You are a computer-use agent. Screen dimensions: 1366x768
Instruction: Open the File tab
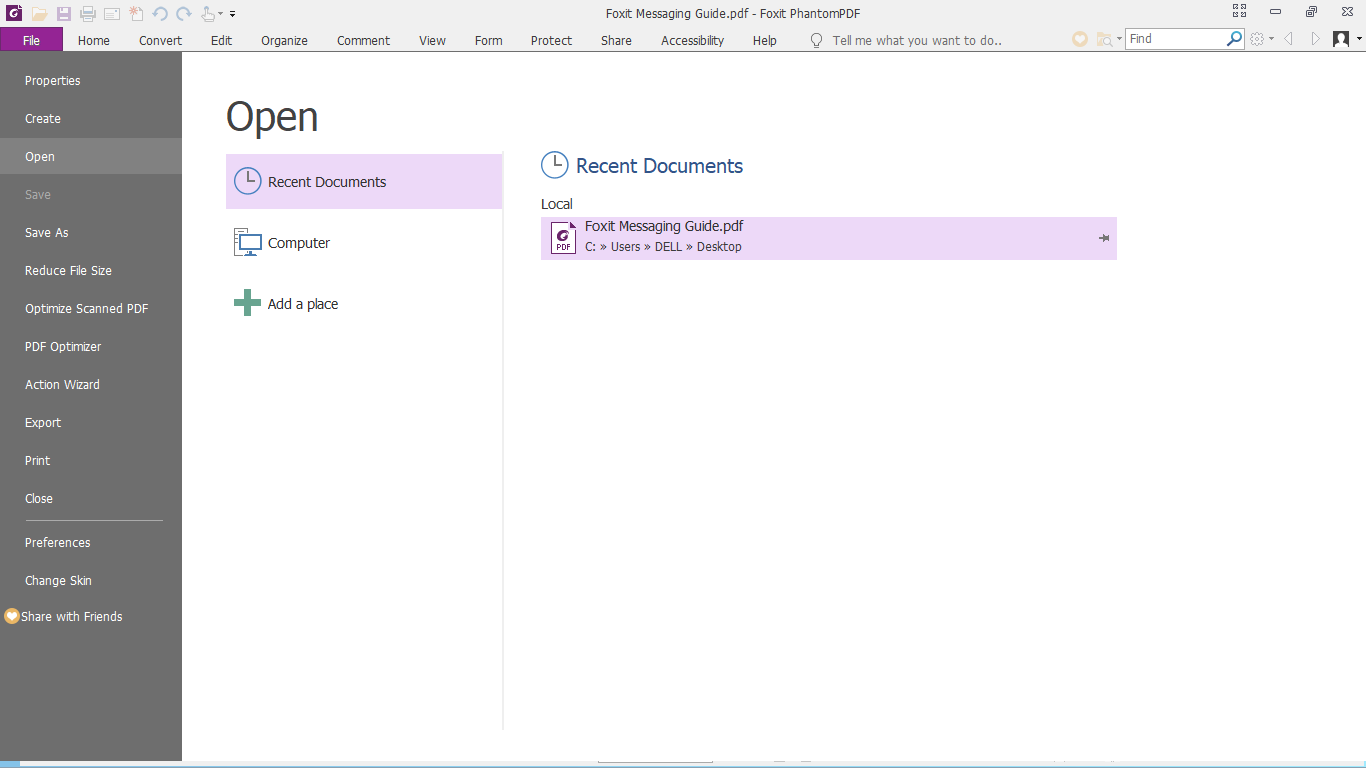coord(32,40)
